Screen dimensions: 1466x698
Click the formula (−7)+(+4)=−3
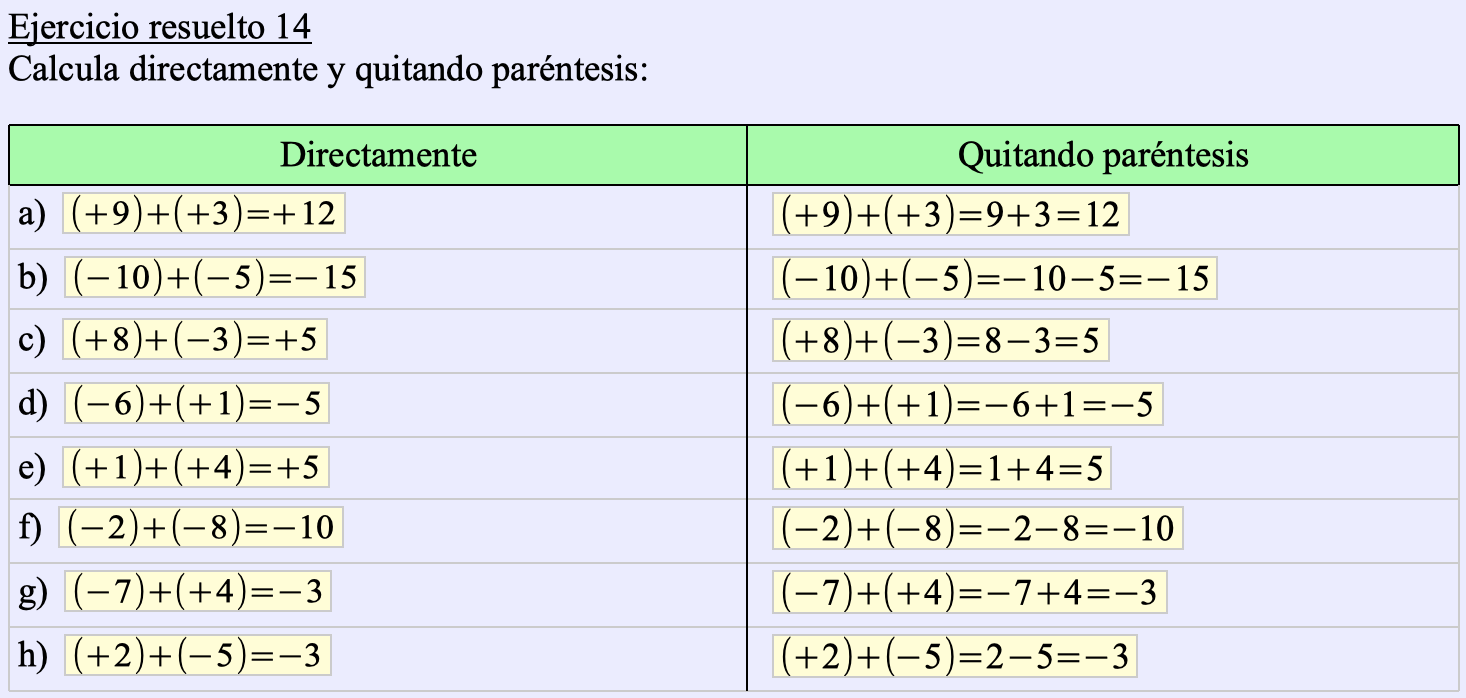tap(198, 592)
